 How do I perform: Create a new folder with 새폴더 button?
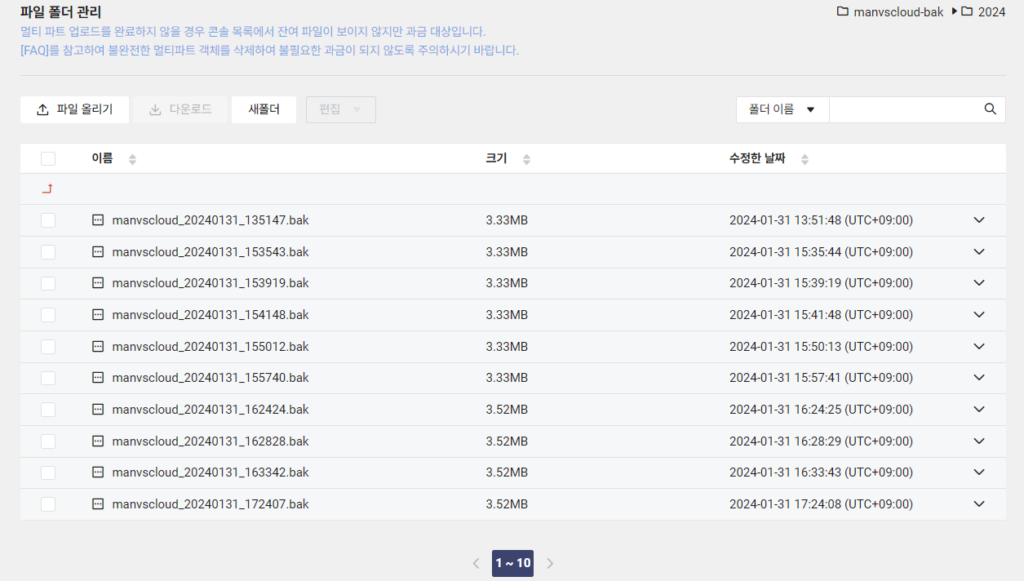point(263,109)
